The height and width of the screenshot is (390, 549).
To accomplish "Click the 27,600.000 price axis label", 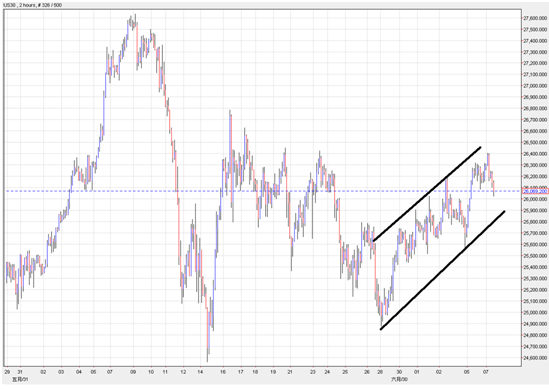I will (x=535, y=18).
